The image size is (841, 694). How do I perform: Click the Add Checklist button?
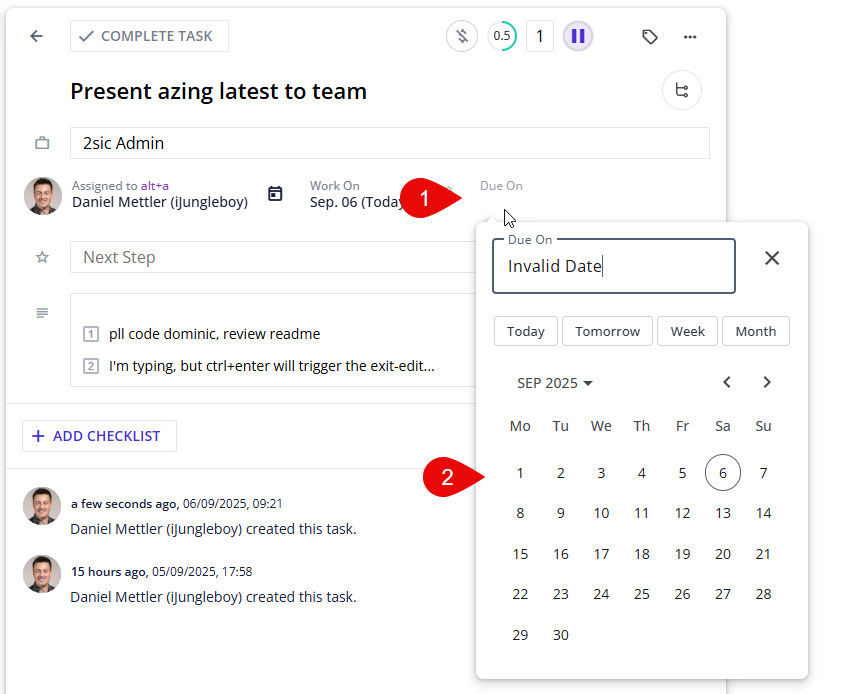(99, 436)
